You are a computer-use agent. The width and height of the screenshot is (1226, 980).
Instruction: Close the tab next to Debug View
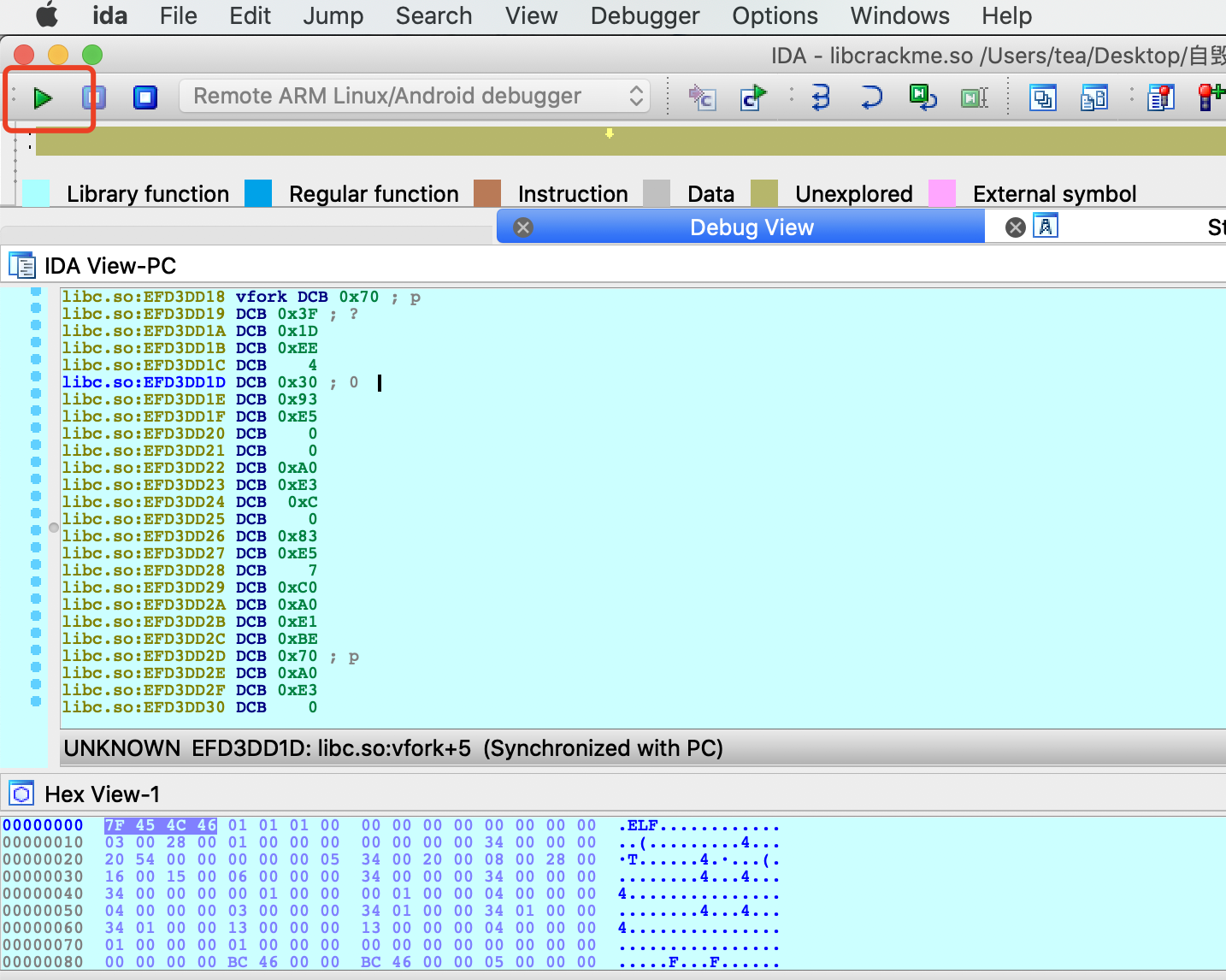(1015, 227)
